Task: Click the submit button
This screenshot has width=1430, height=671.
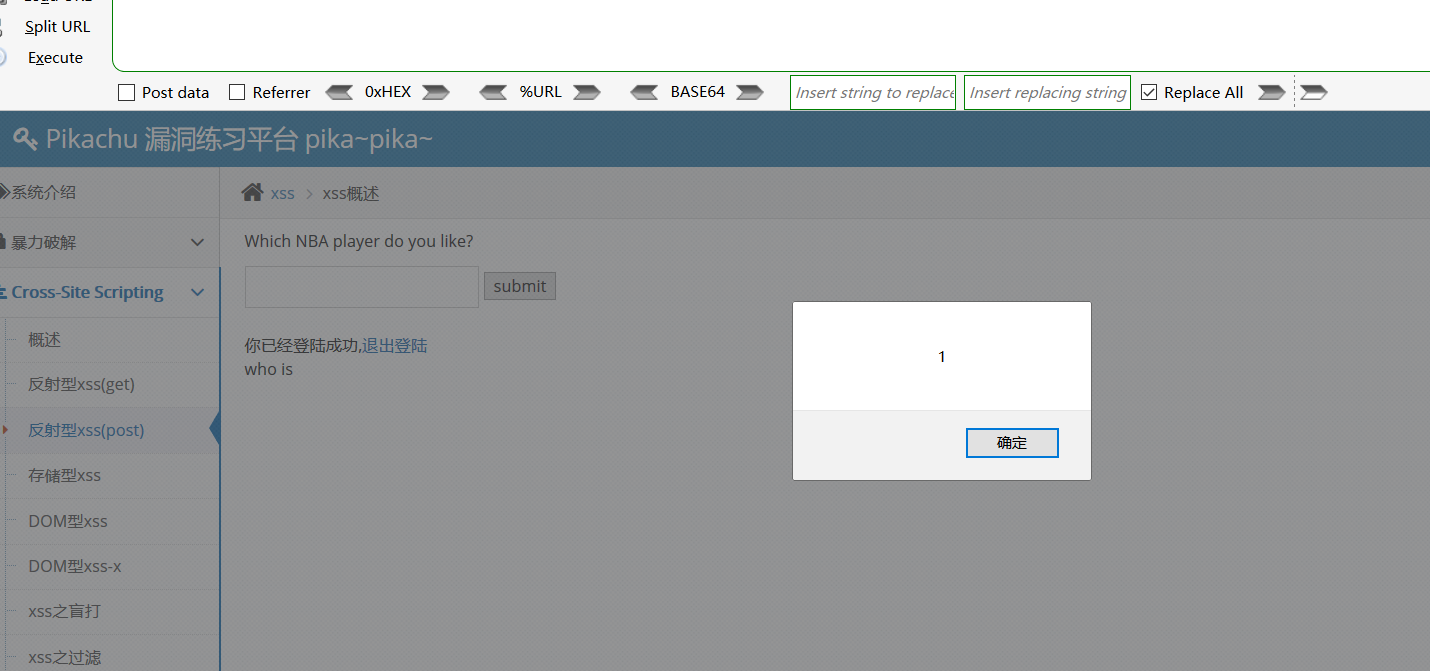Action: coord(520,286)
